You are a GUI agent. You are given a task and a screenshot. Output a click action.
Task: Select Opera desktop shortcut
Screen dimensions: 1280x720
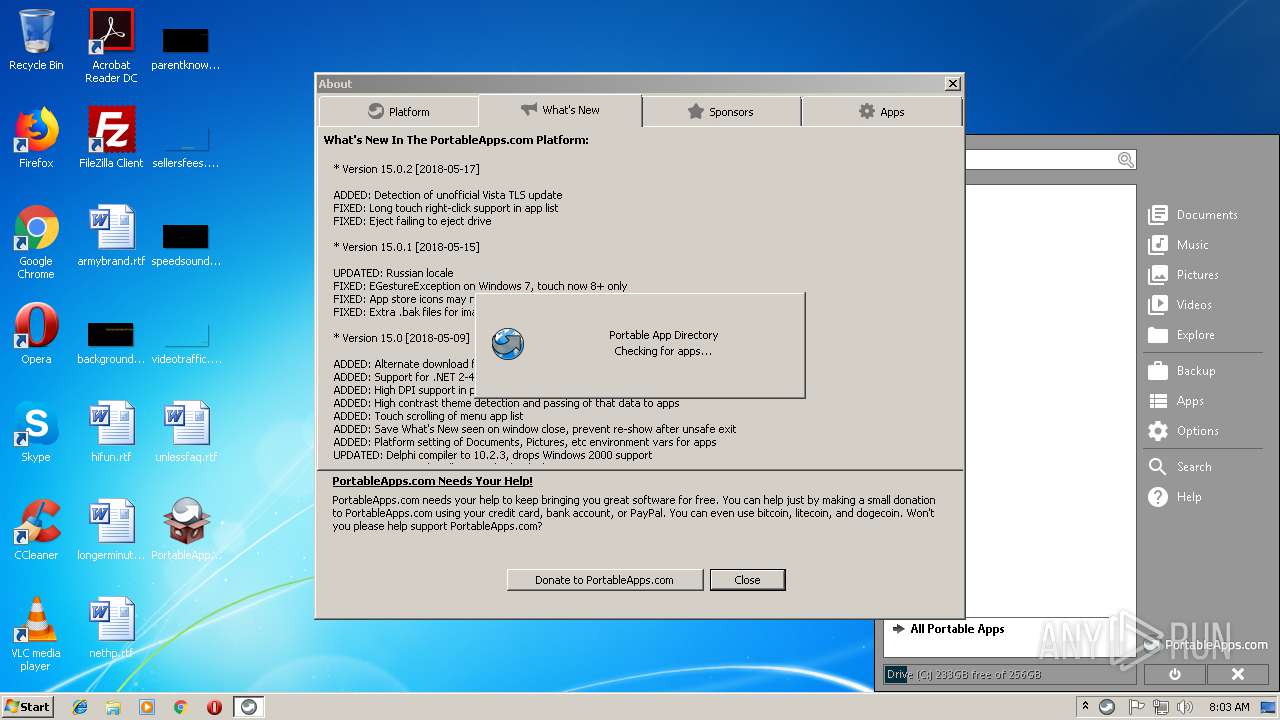coord(36,334)
